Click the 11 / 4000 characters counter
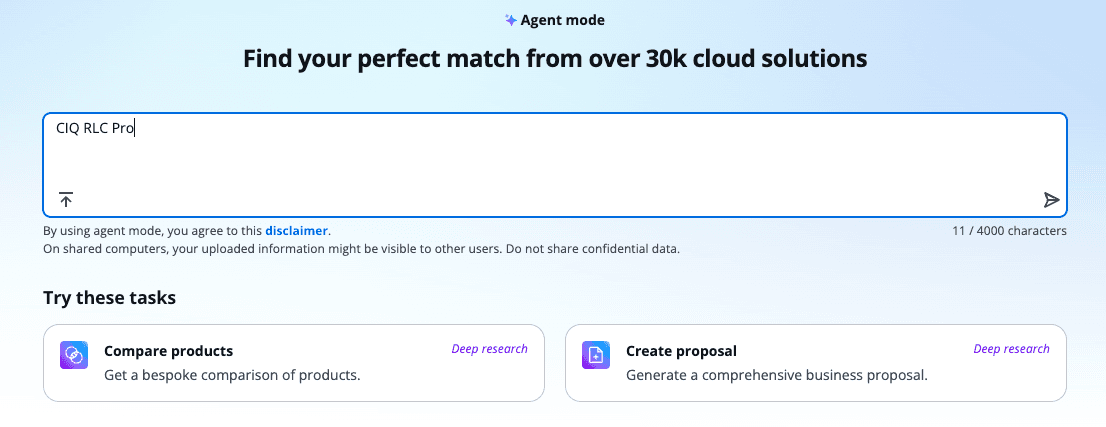The height and width of the screenshot is (427, 1106). pyautogui.click(x=1009, y=231)
